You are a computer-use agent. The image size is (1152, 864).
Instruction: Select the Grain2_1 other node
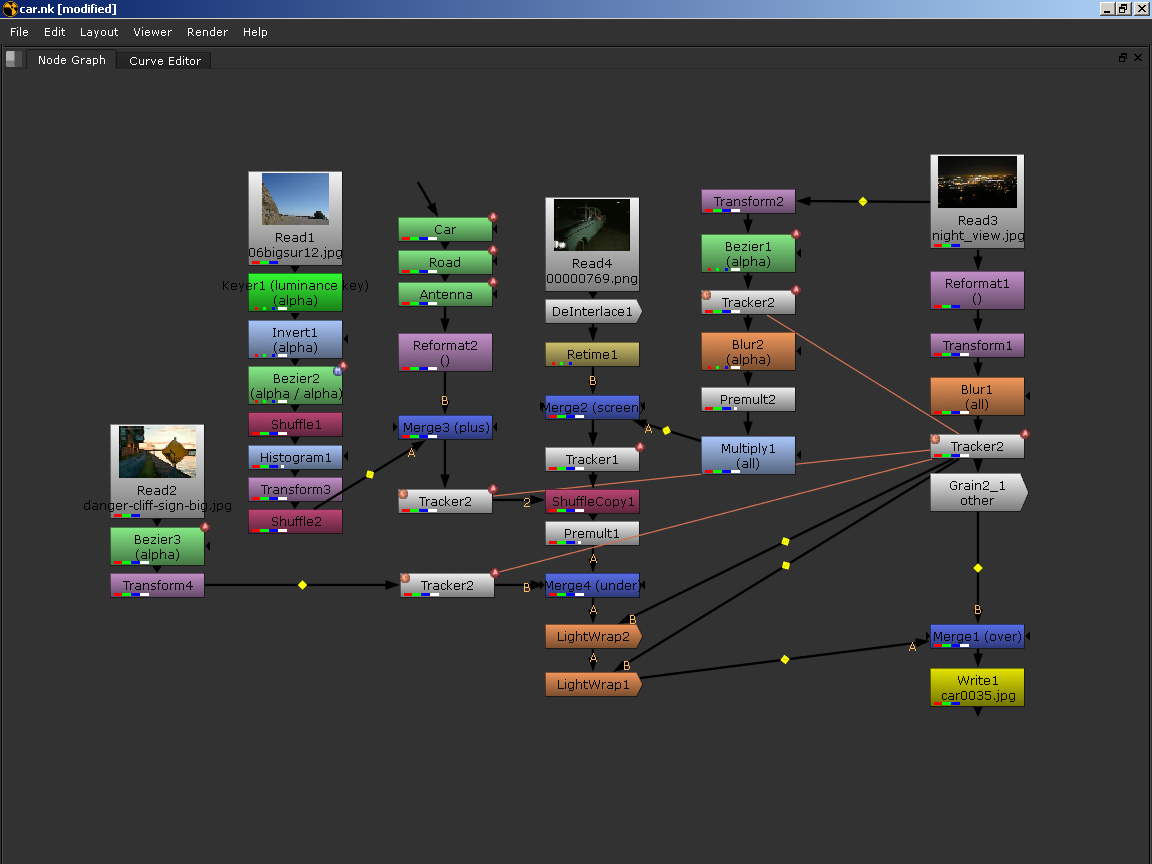[979, 492]
